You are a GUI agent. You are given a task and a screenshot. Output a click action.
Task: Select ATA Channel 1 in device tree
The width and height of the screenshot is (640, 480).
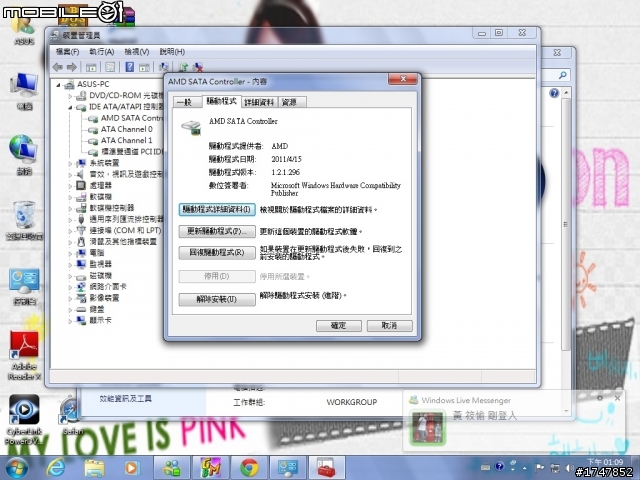coord(127,140)
